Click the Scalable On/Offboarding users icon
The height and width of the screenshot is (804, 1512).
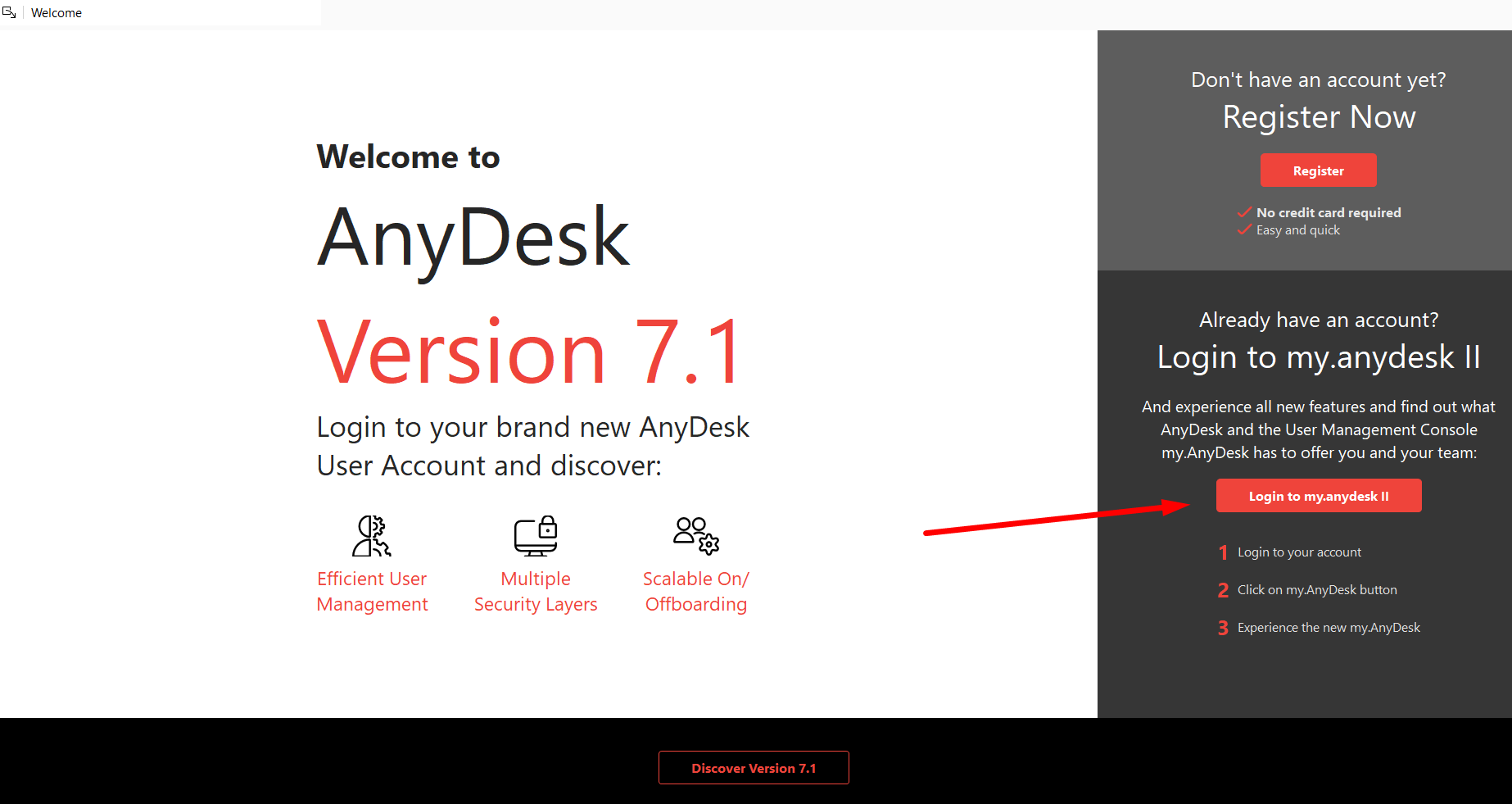[696, 535]
